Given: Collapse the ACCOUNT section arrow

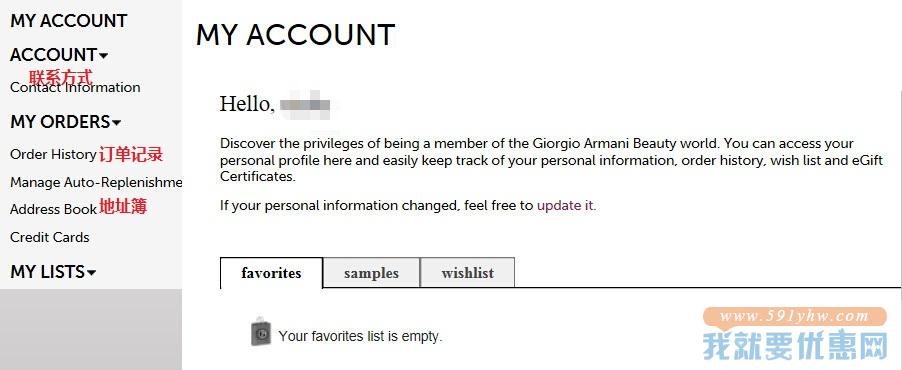Looking at the screenshot, I should coord(104,56).
